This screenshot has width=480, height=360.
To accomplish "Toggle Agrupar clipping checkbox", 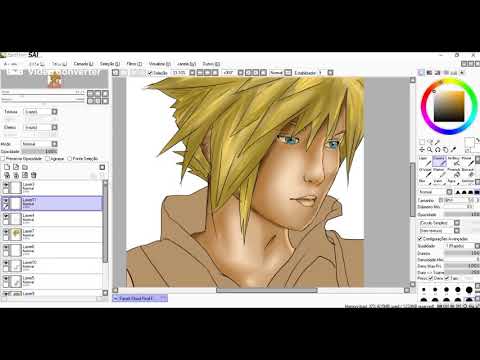I will click(47, 159).
